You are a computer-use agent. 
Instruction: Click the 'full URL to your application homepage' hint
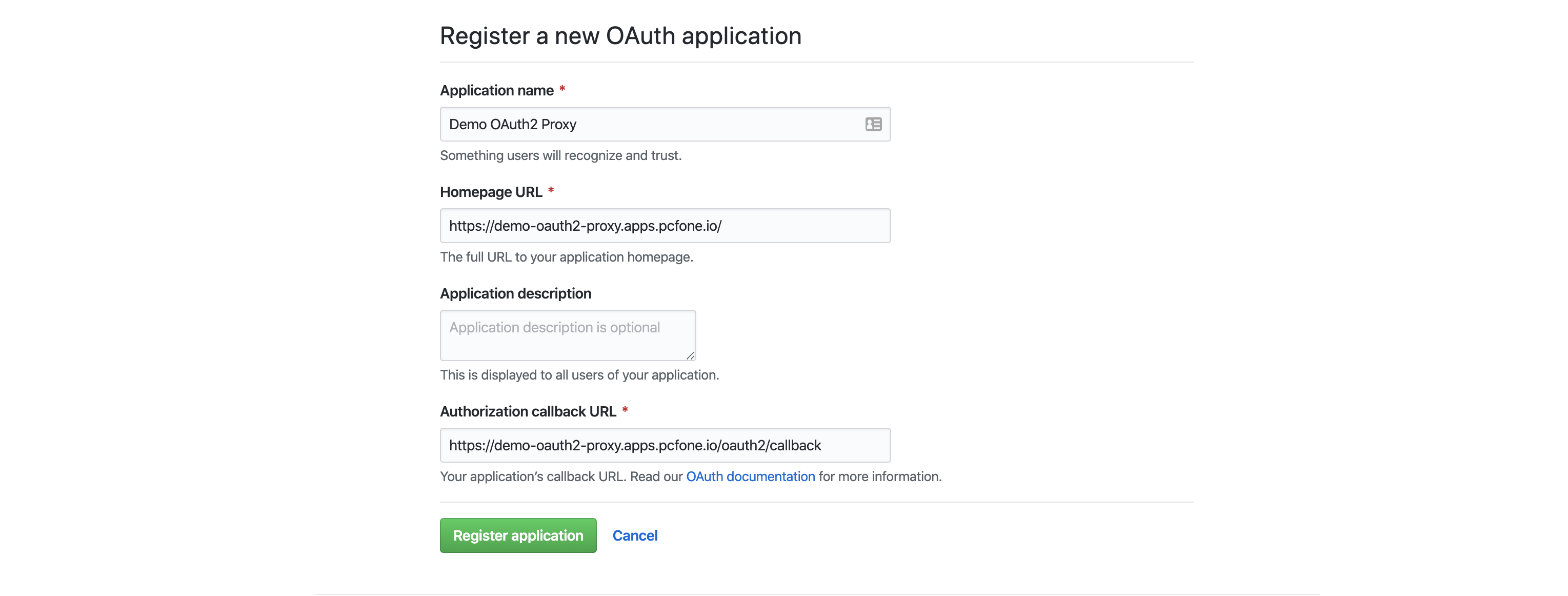coord(567,257)
